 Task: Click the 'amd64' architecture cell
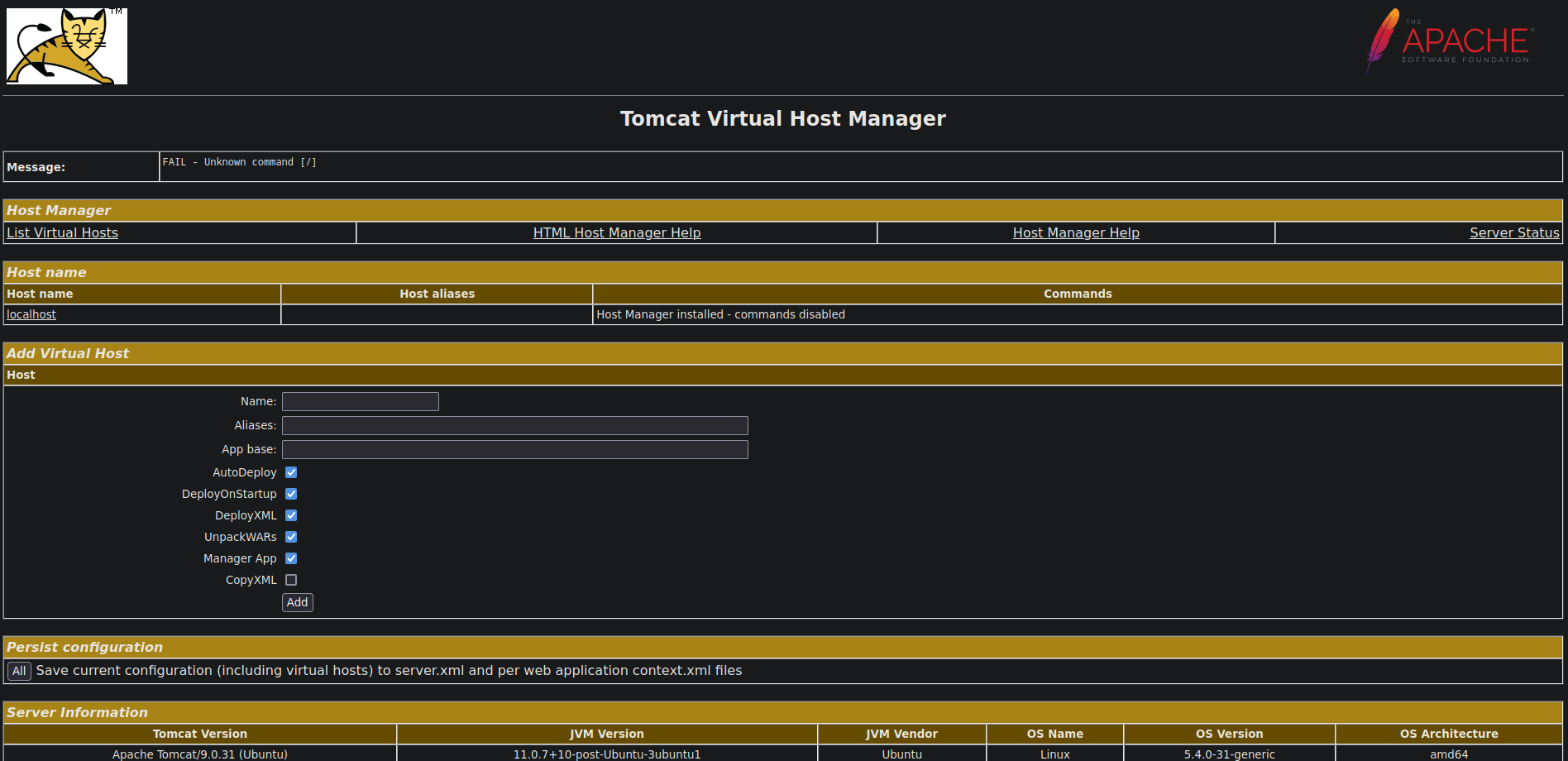pos(1449,754)
